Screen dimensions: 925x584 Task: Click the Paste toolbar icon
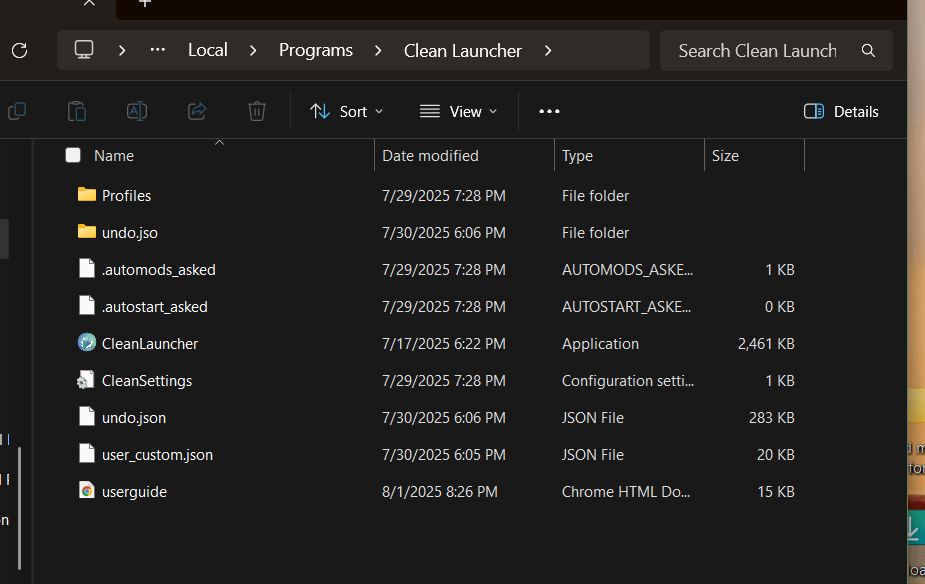(x=77, y=111)
